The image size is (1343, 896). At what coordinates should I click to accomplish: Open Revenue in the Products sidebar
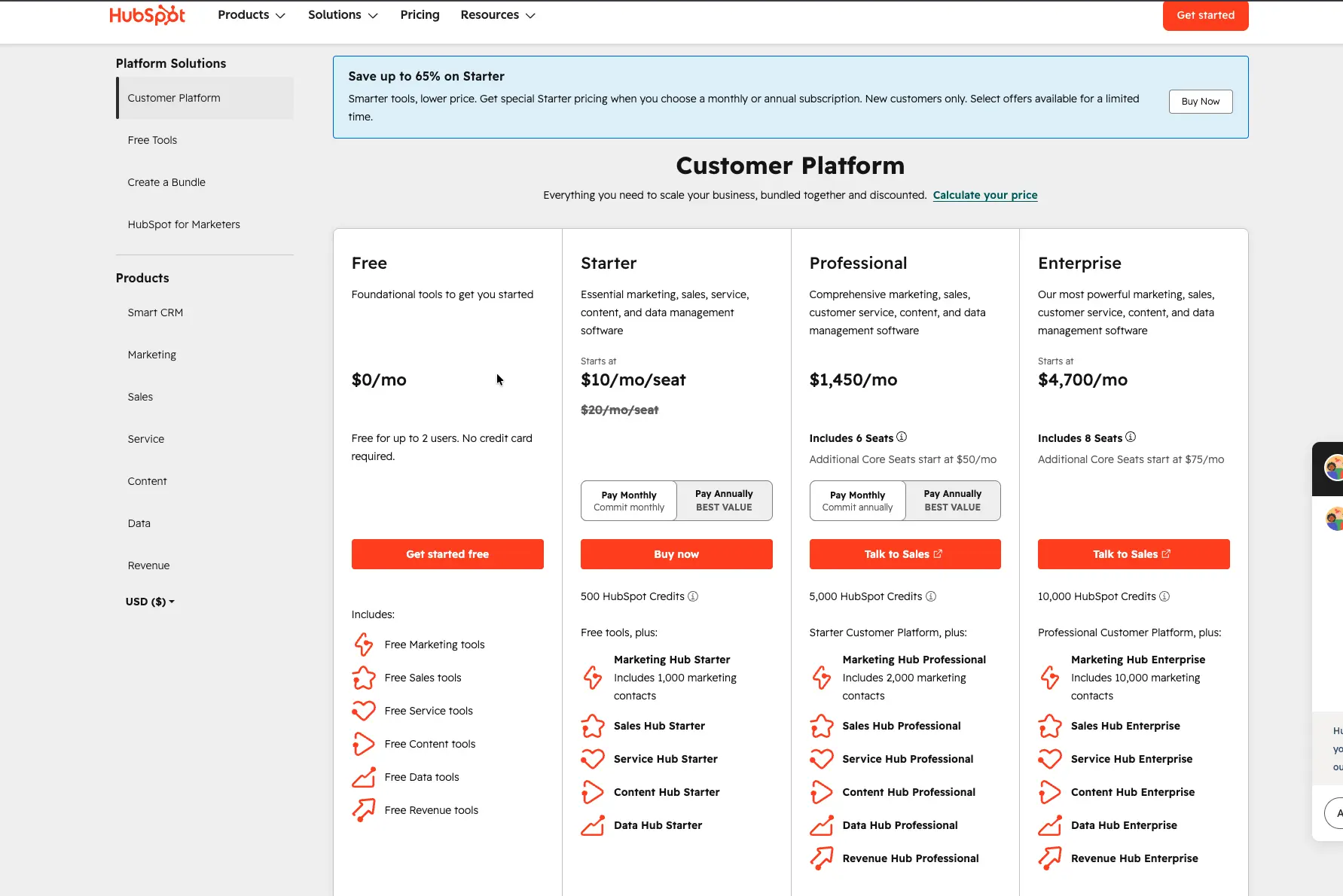(148, 565)
